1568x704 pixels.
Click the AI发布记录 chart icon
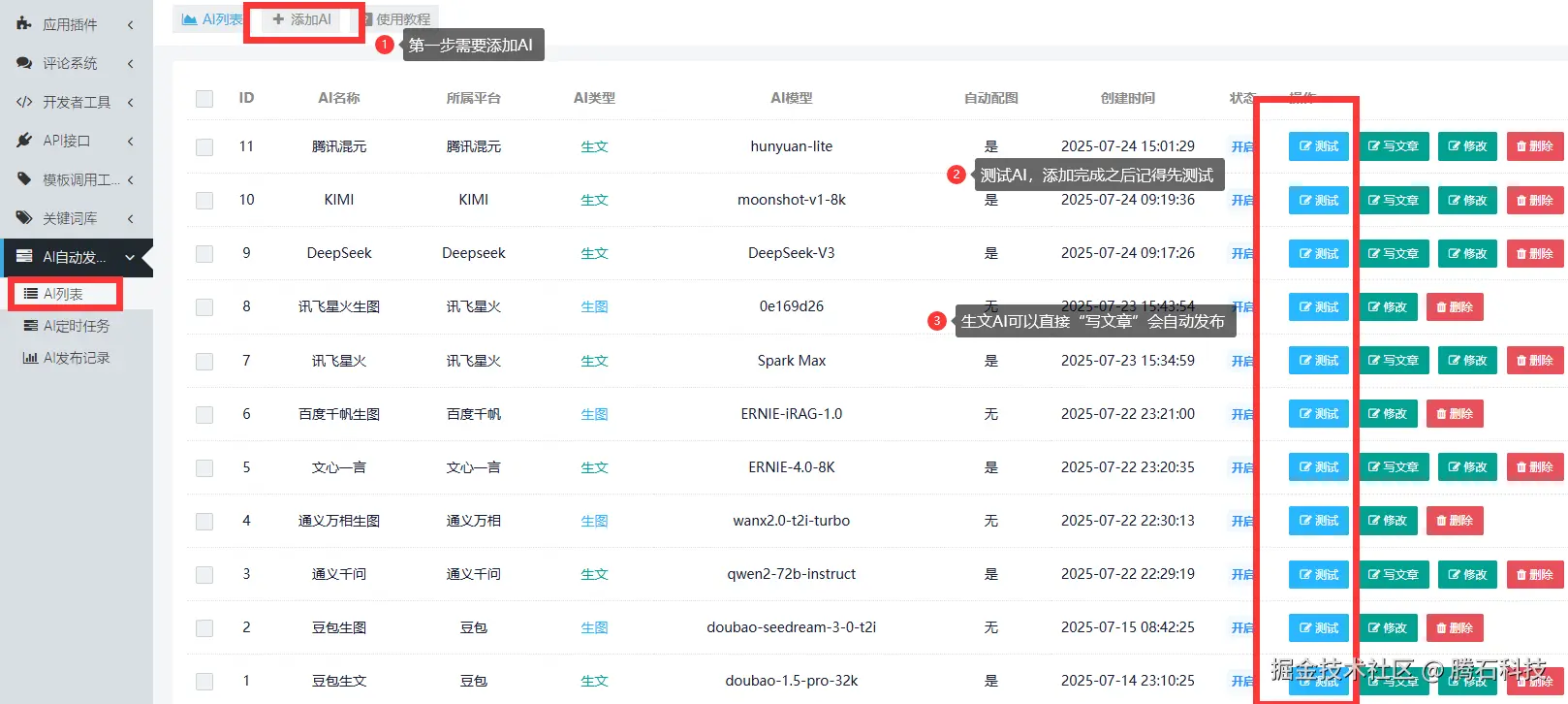coord(30,358)
